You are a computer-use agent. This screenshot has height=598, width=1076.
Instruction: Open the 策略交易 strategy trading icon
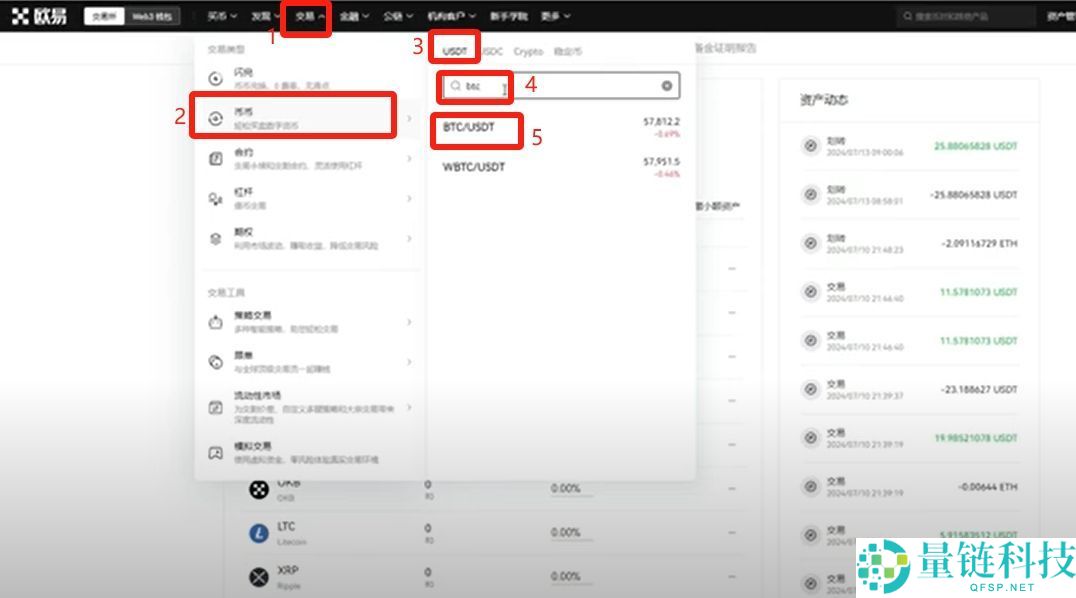click(214, 322)
